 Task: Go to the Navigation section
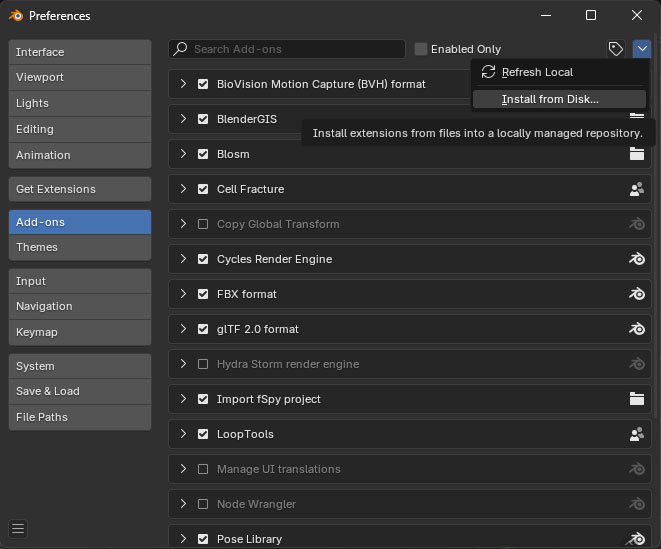point(80,307)
